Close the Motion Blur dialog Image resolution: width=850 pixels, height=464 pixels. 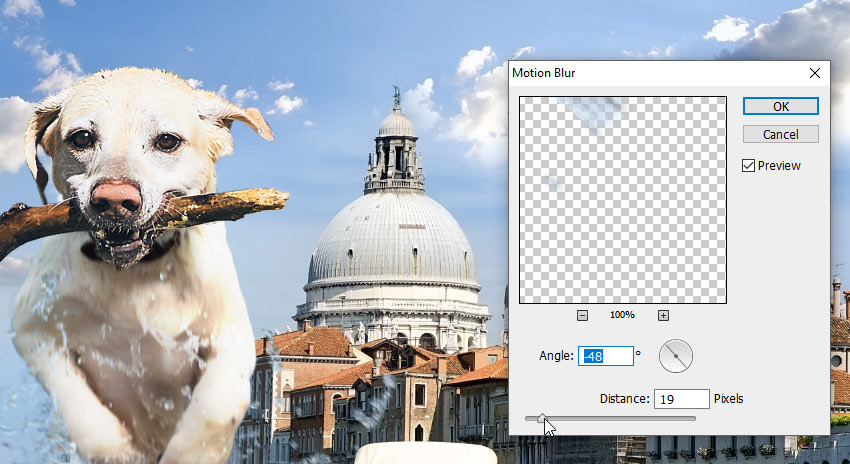[x=815, y=73]
